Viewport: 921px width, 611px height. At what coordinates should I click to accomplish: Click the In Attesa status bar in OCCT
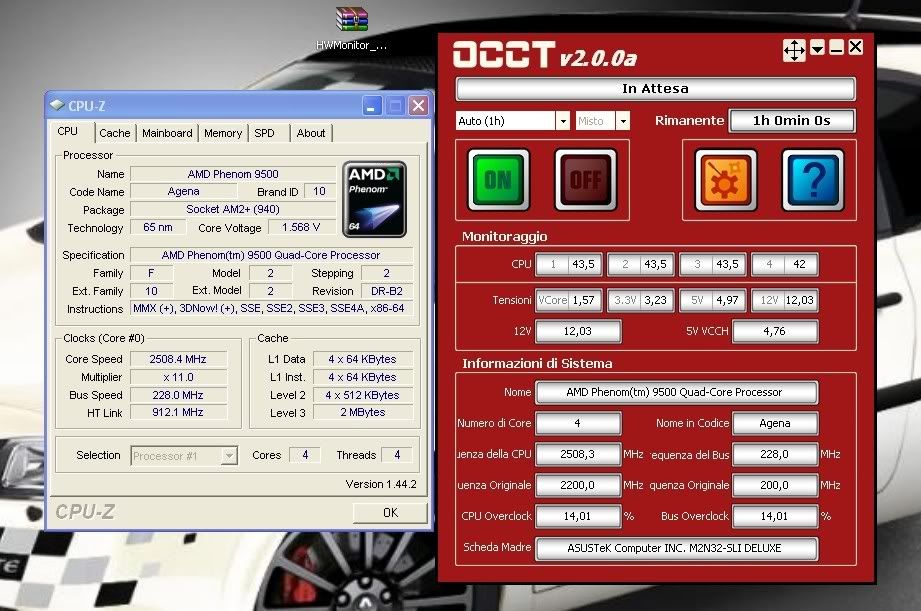(656, 89)
